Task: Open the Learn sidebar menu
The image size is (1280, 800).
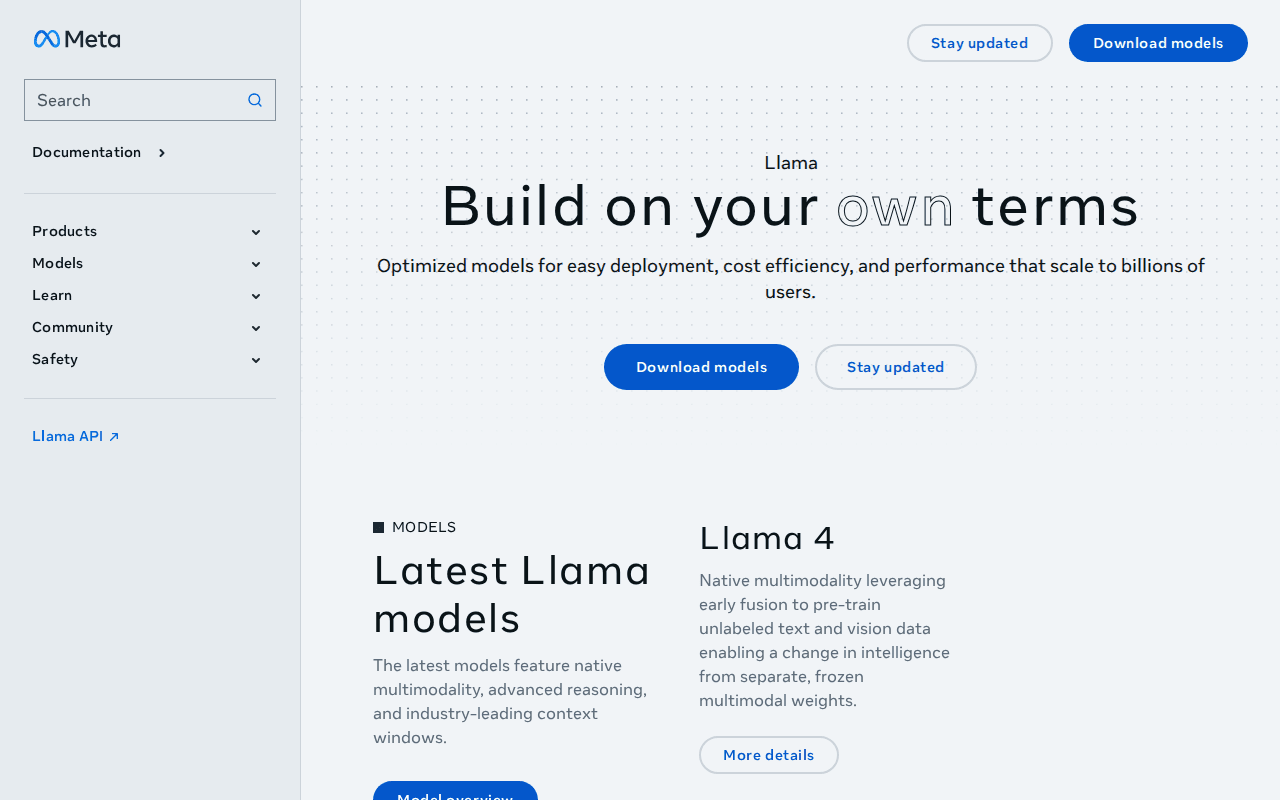Action: [150, 295]
